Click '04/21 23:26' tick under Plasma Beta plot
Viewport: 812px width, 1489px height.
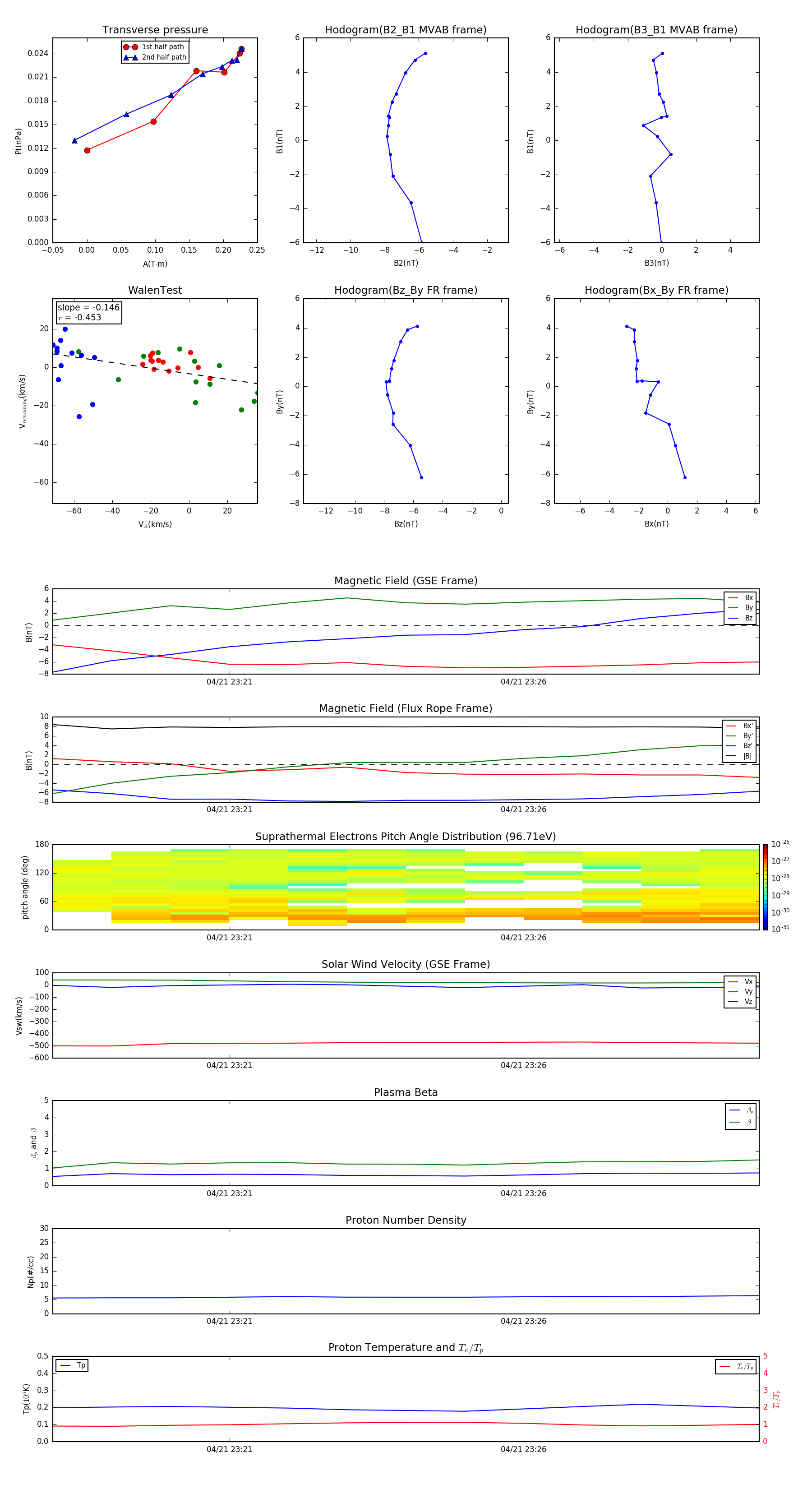524,1193
